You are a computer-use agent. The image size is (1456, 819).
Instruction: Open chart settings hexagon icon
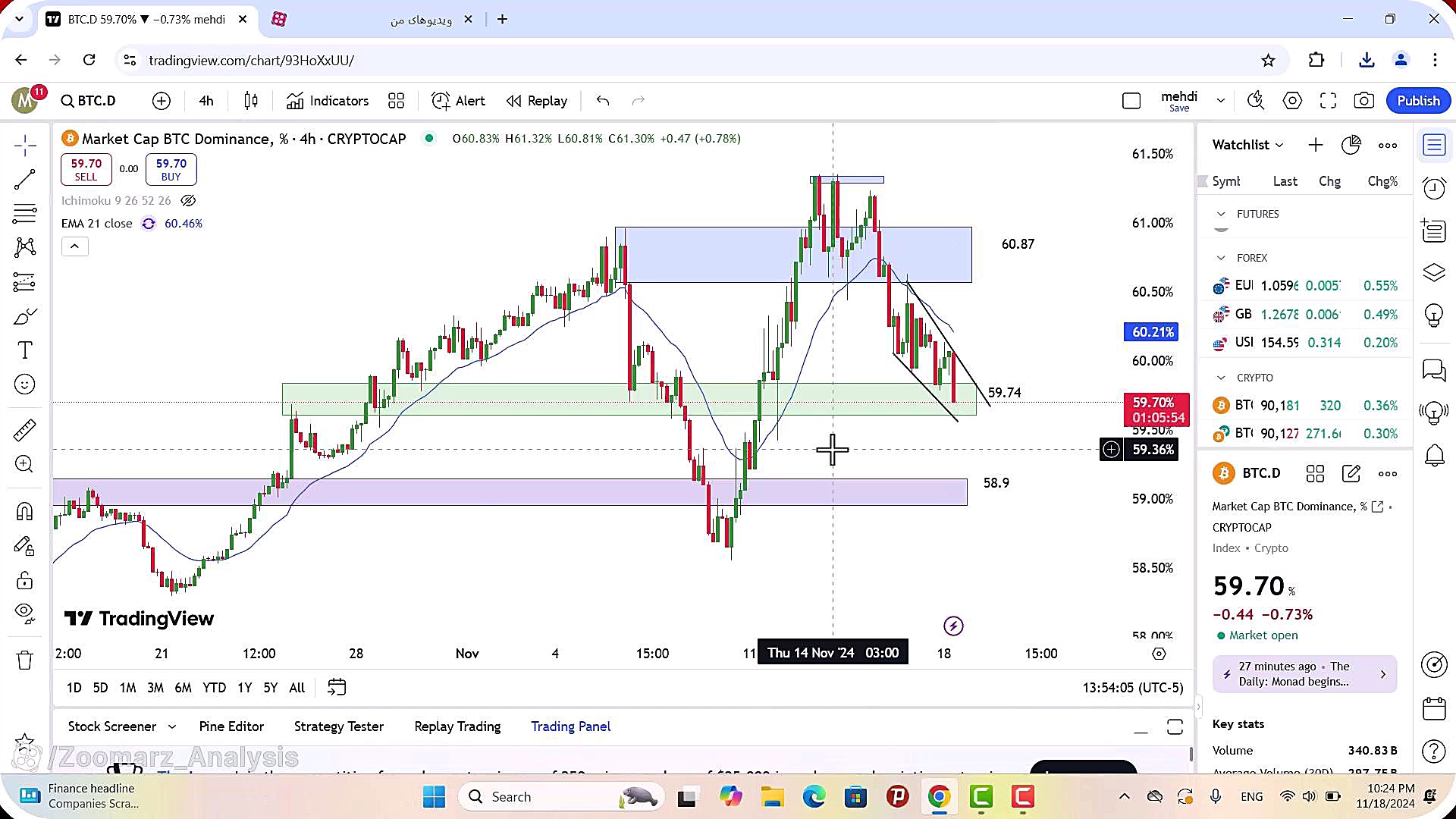[1292, 101]
